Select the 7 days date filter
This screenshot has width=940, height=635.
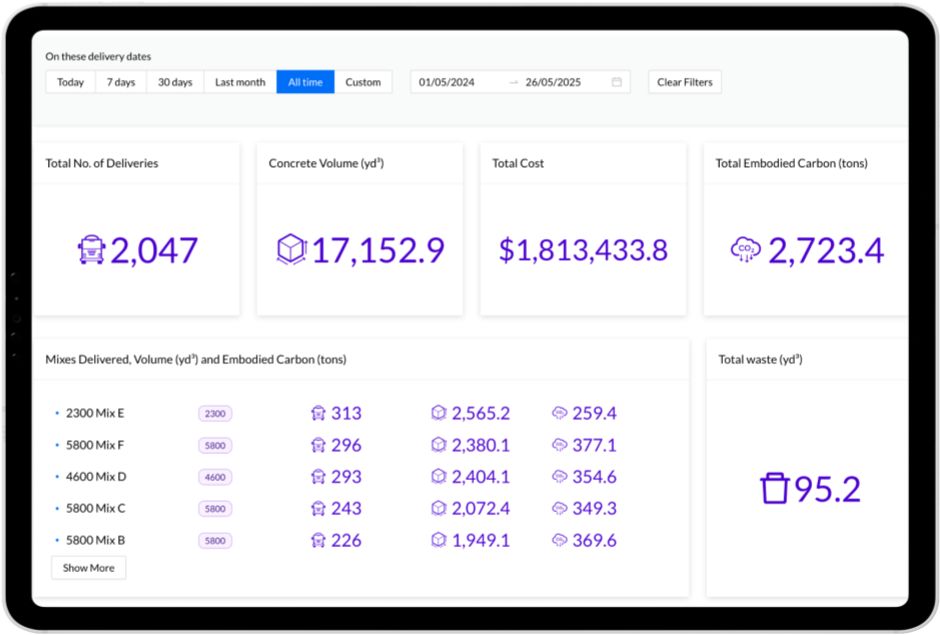120,82
